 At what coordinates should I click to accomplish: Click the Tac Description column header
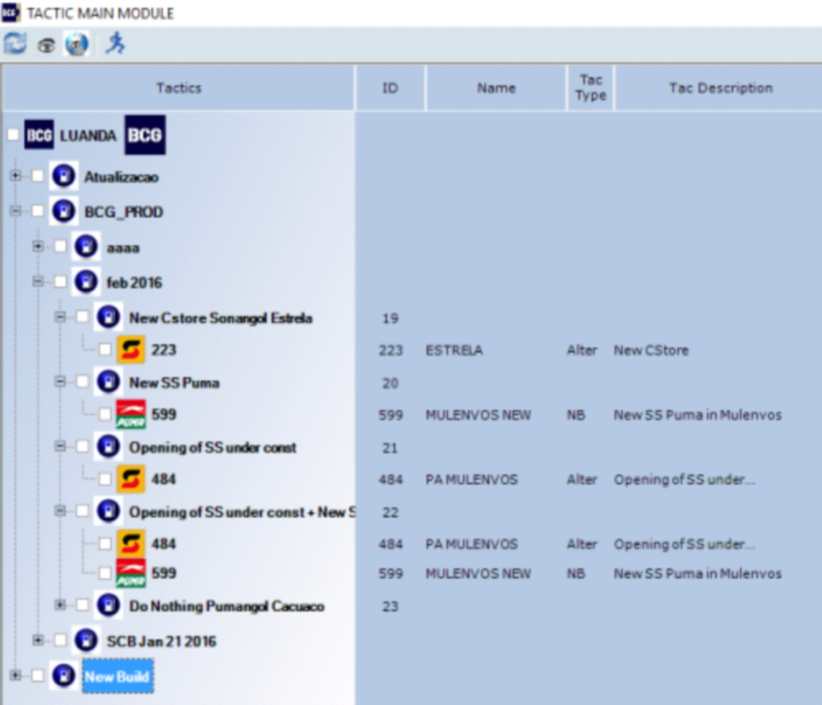coord(719,88)
